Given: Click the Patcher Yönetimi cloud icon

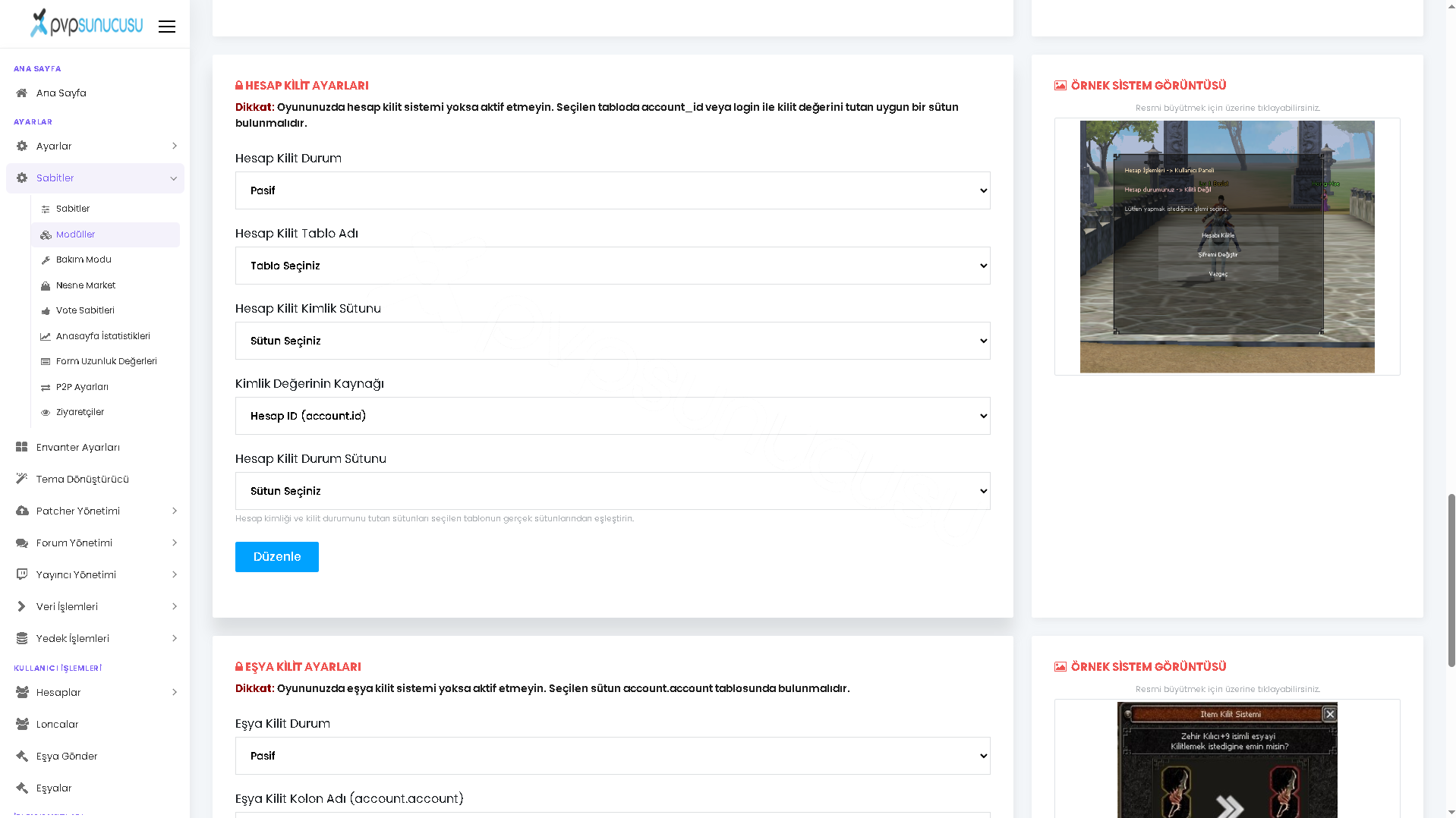Looking at the screenshot, I should click(x=22, y=511).
